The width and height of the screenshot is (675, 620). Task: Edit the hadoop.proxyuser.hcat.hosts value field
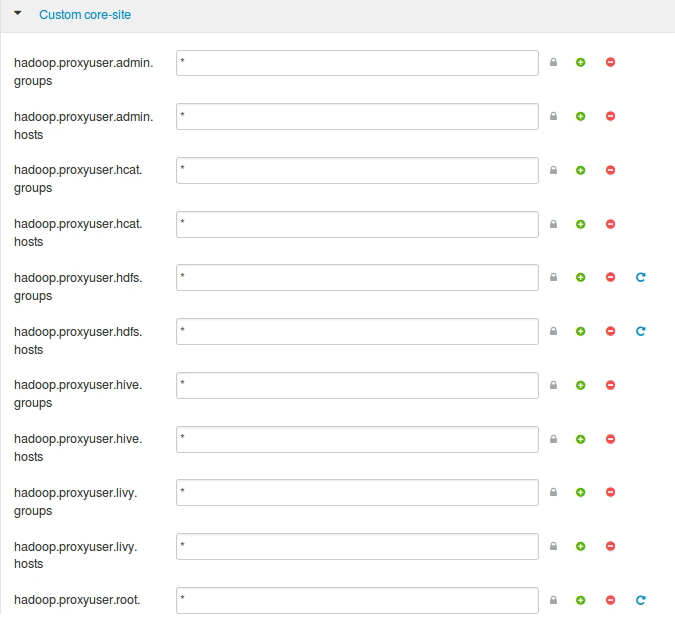(x=357, y=224)
